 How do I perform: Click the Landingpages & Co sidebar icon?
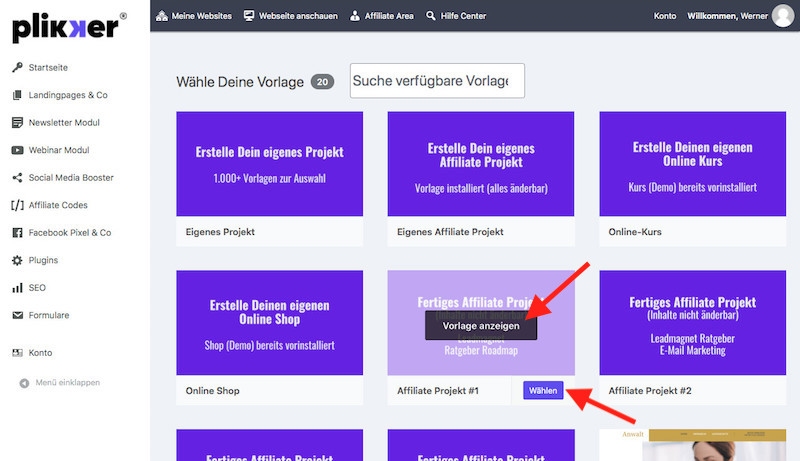pos(17,95)
